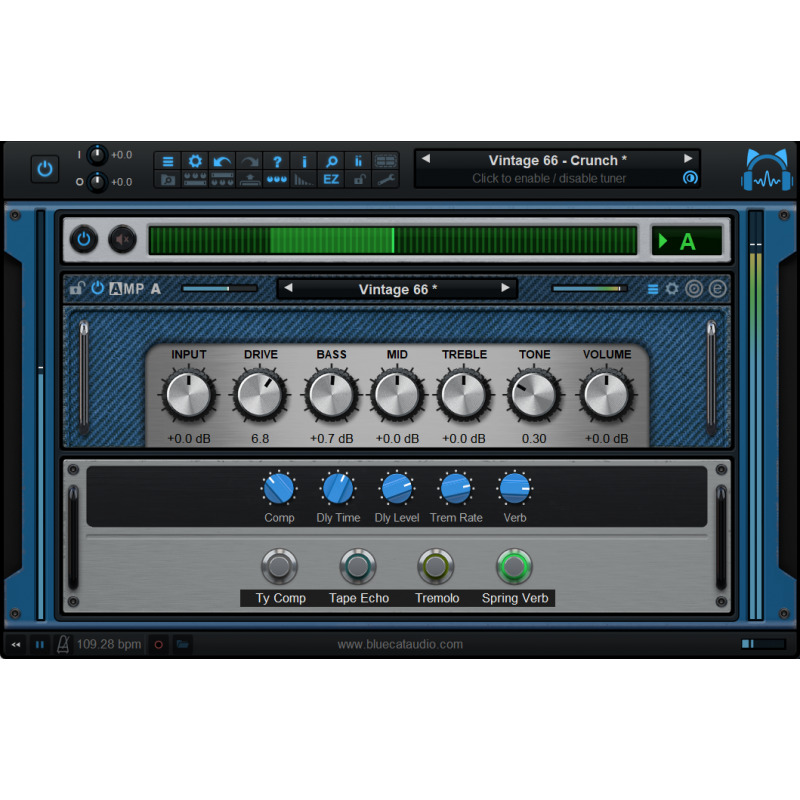The width and height of the screenshot is (800, 800).
Task: Select the wrench tools icon
Action: click(385, 182)
